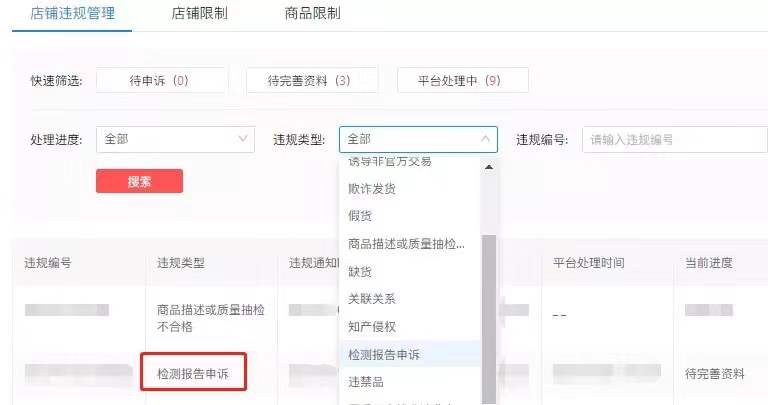Open the 店铺违规管理 tab
This screenshot has height=405, width=768.
[72, 13]
